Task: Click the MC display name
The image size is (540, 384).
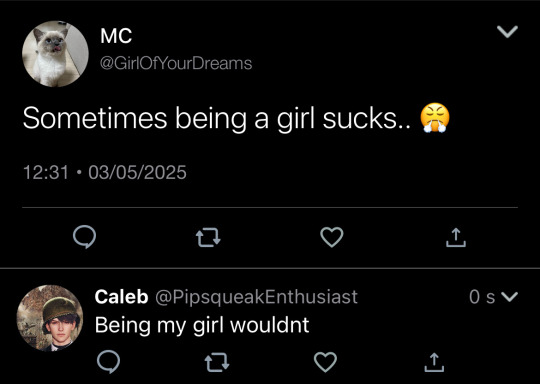Action: tap(116, 36)
